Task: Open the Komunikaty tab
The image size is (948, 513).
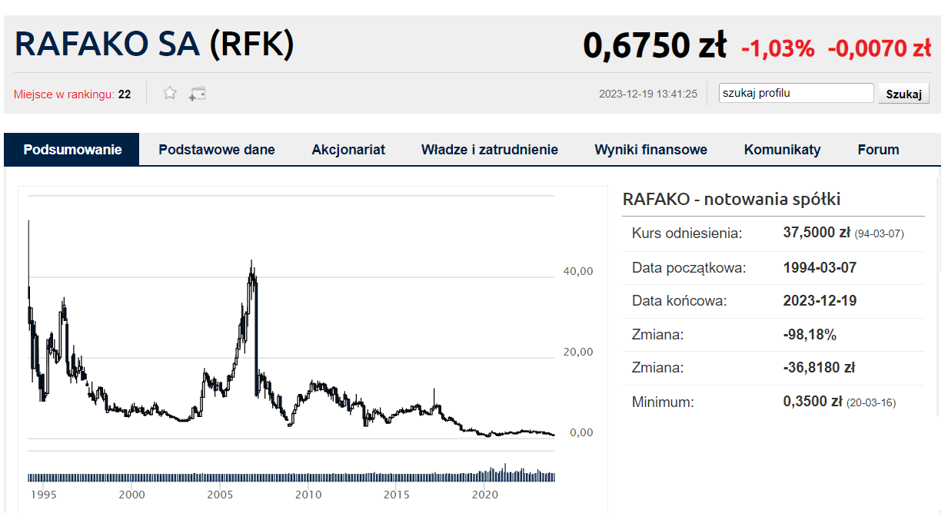Action: 782,149
